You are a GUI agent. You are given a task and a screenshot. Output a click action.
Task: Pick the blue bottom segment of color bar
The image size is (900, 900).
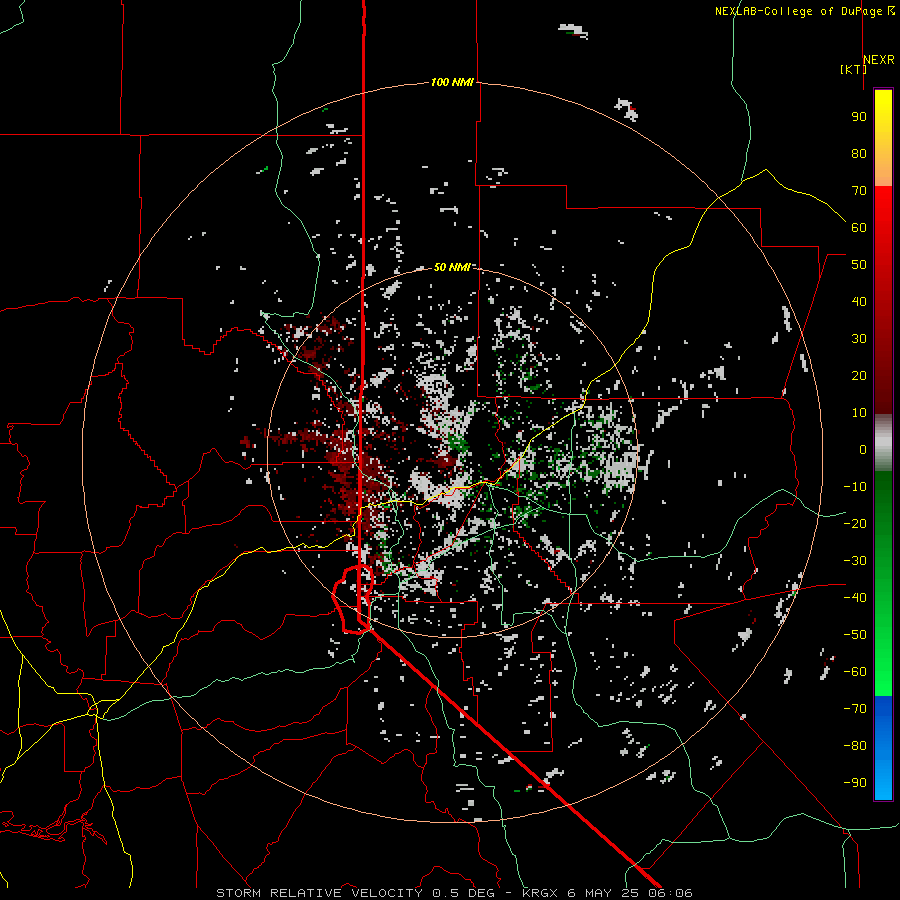pyautogui.click(x=883, y=748)
